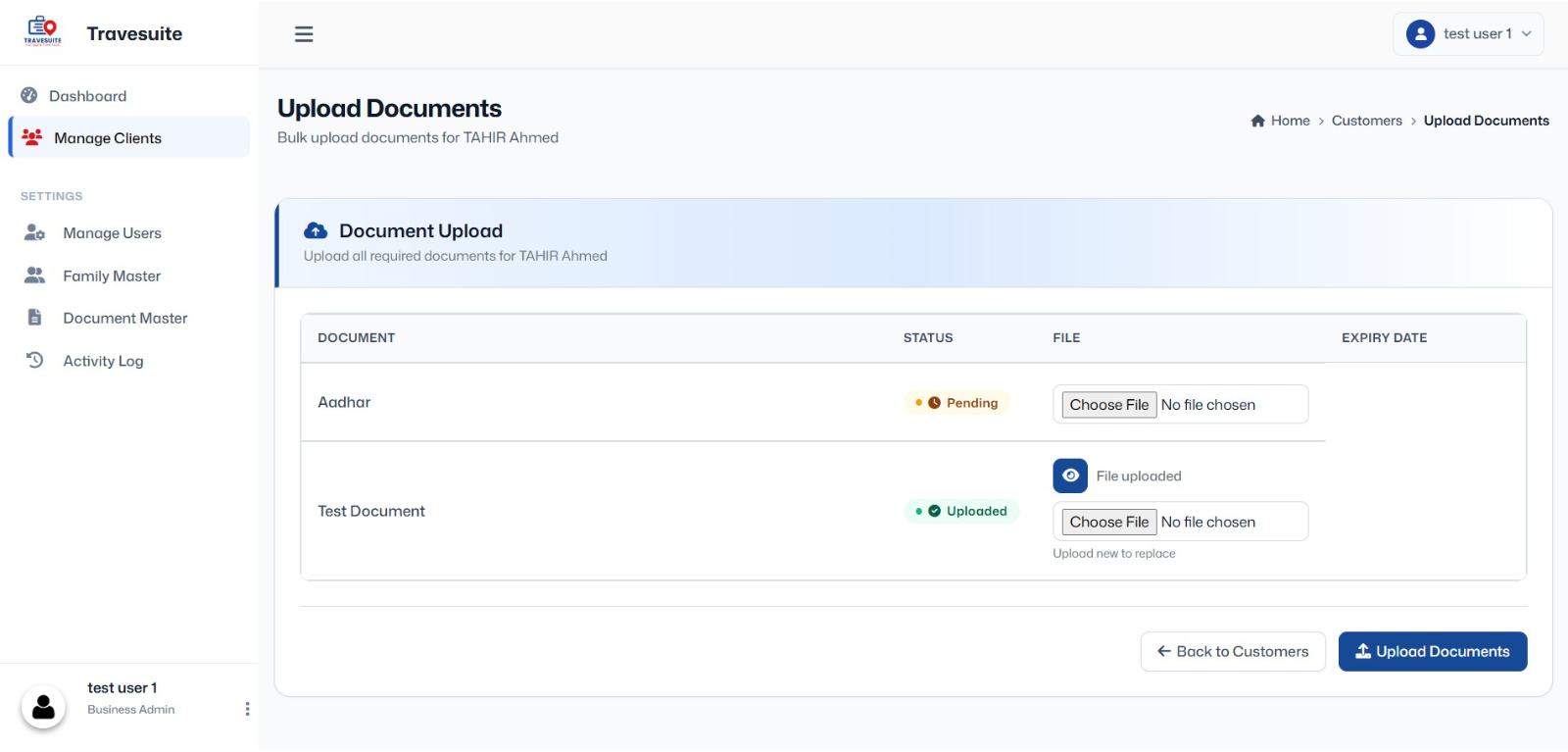The width and height of the screenshot is (1568, 752).
Task: Click the Dashboard gauge icon
Action: 29,95
